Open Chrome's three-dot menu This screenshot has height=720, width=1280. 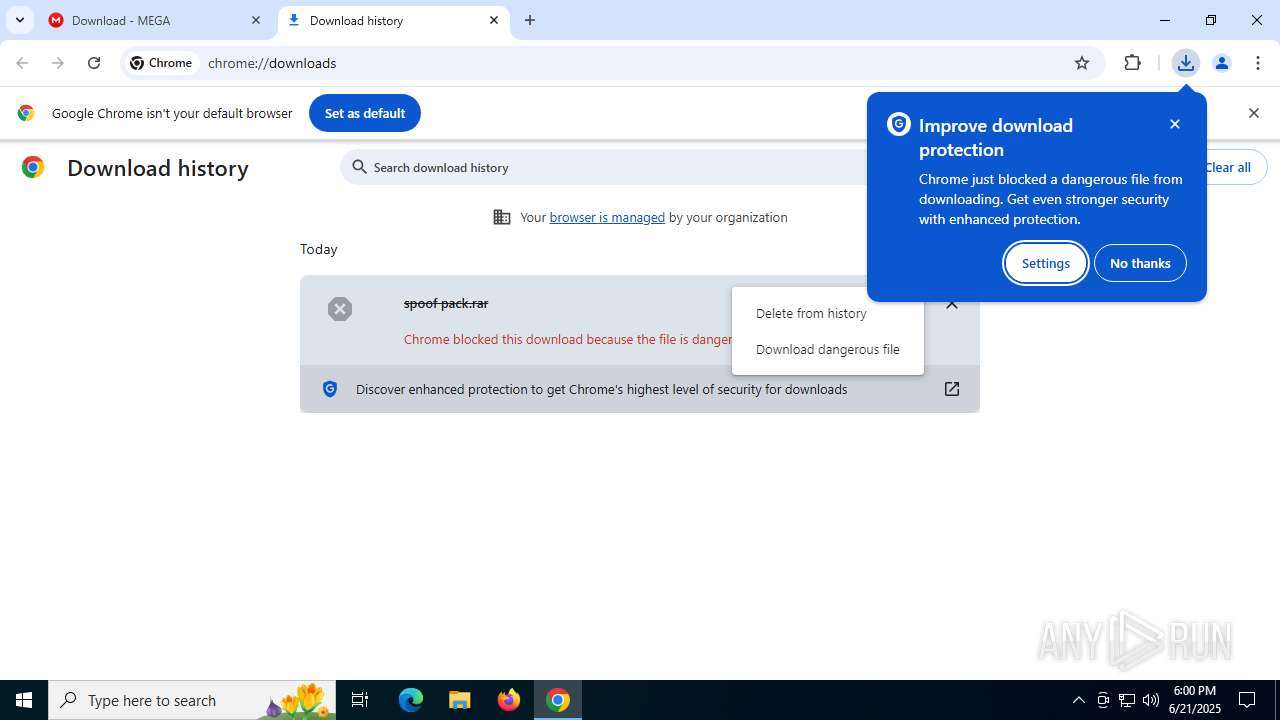tap(1258, 63)
